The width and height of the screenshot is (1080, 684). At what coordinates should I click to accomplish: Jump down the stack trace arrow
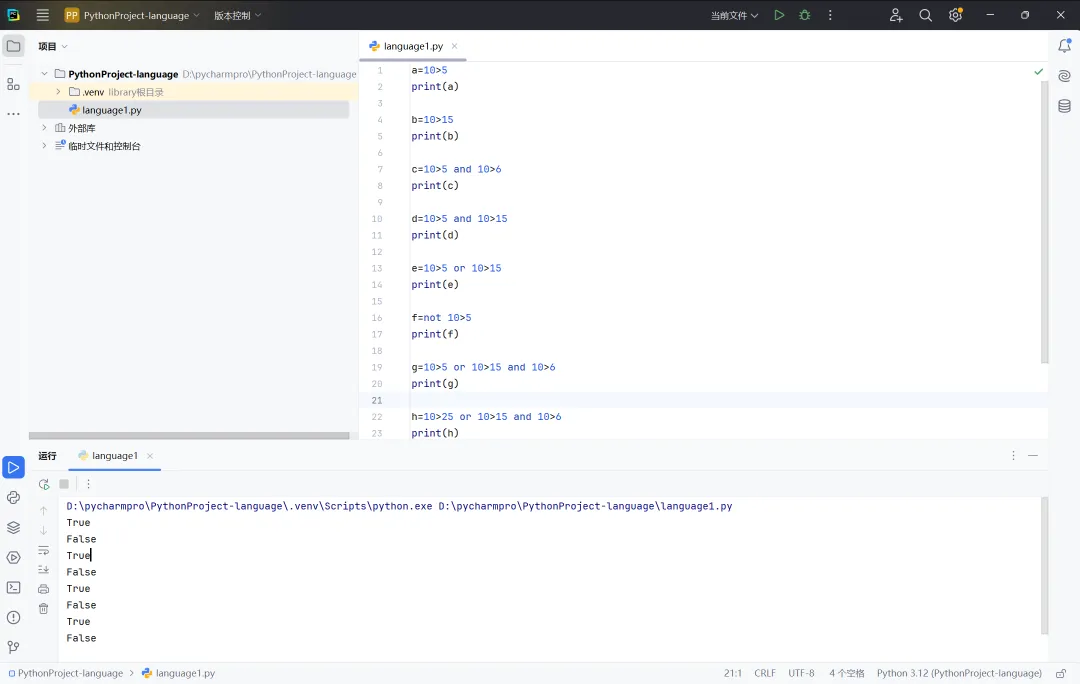click(43, 530)
